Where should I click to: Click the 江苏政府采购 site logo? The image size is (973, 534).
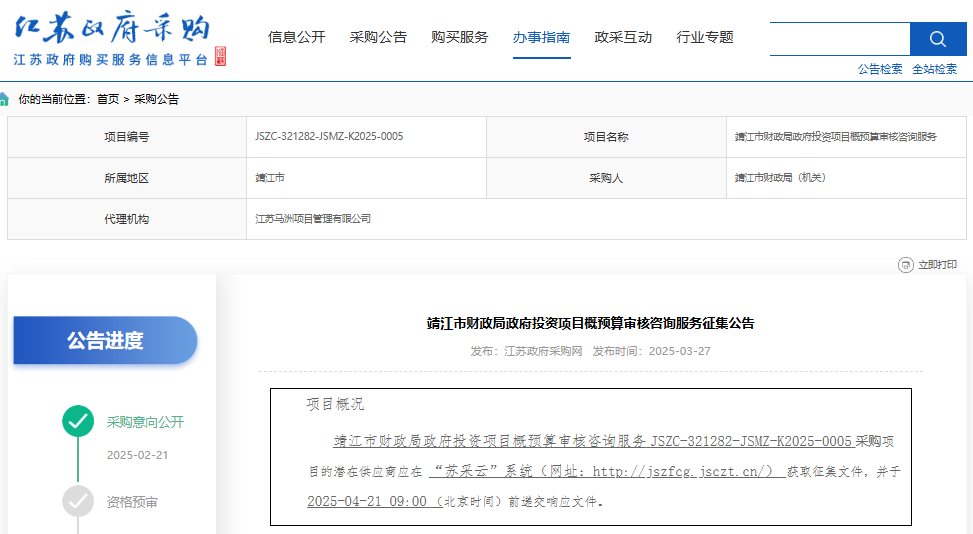coord(119,41)
